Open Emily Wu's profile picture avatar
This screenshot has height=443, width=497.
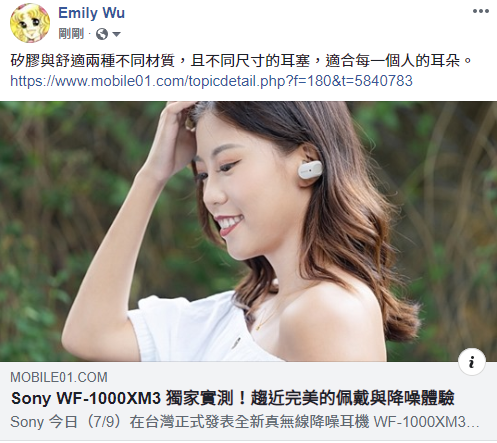(30, 23)
